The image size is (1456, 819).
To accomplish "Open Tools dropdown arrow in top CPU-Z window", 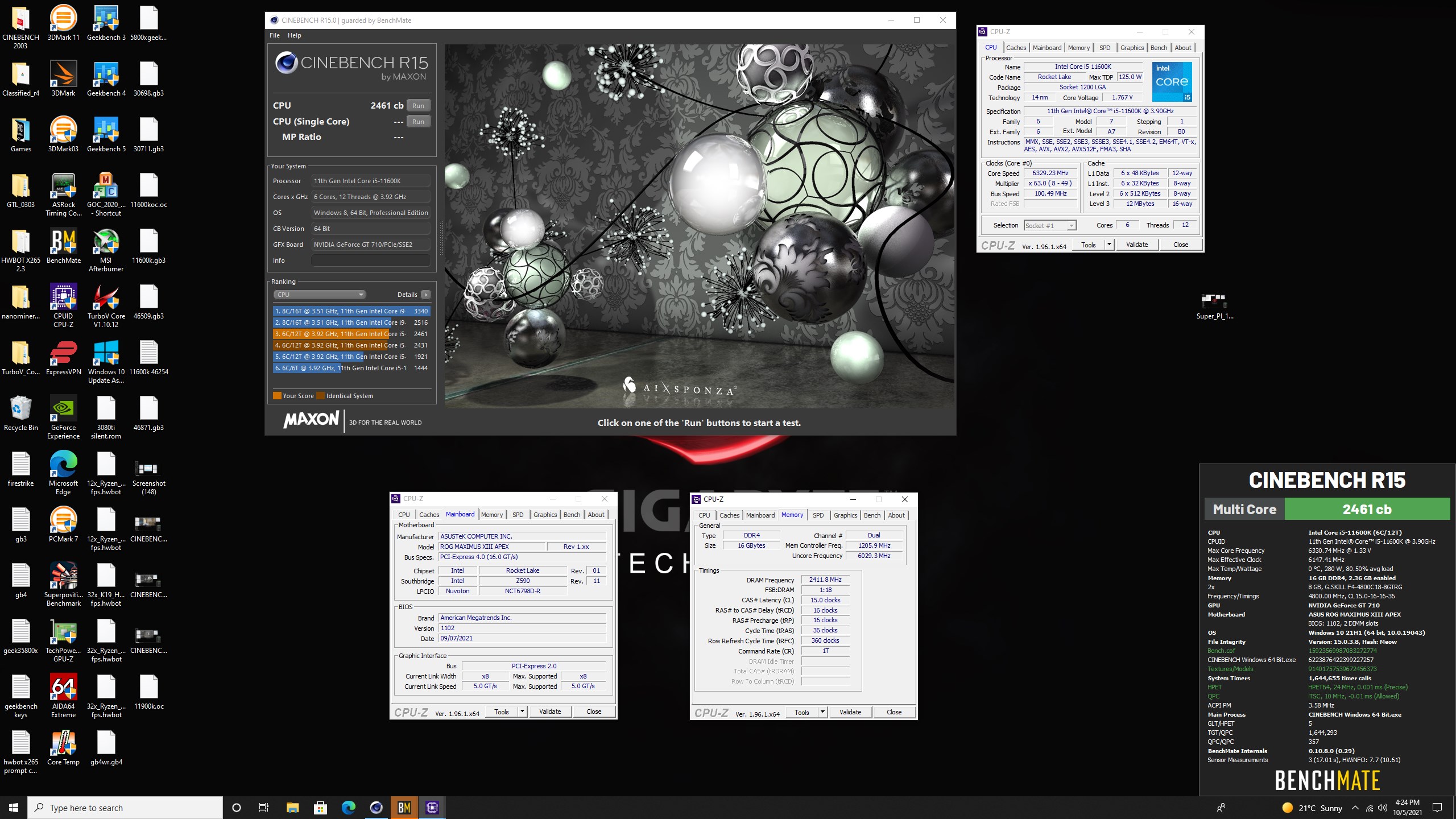I will click(1108, 245).
